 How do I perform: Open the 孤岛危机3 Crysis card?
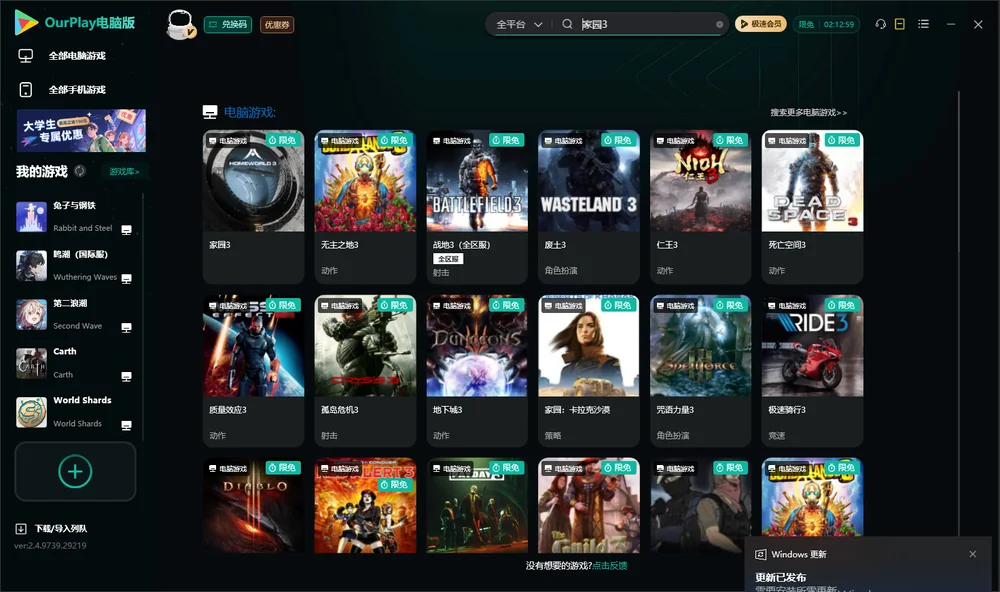(x=365, y=371)
